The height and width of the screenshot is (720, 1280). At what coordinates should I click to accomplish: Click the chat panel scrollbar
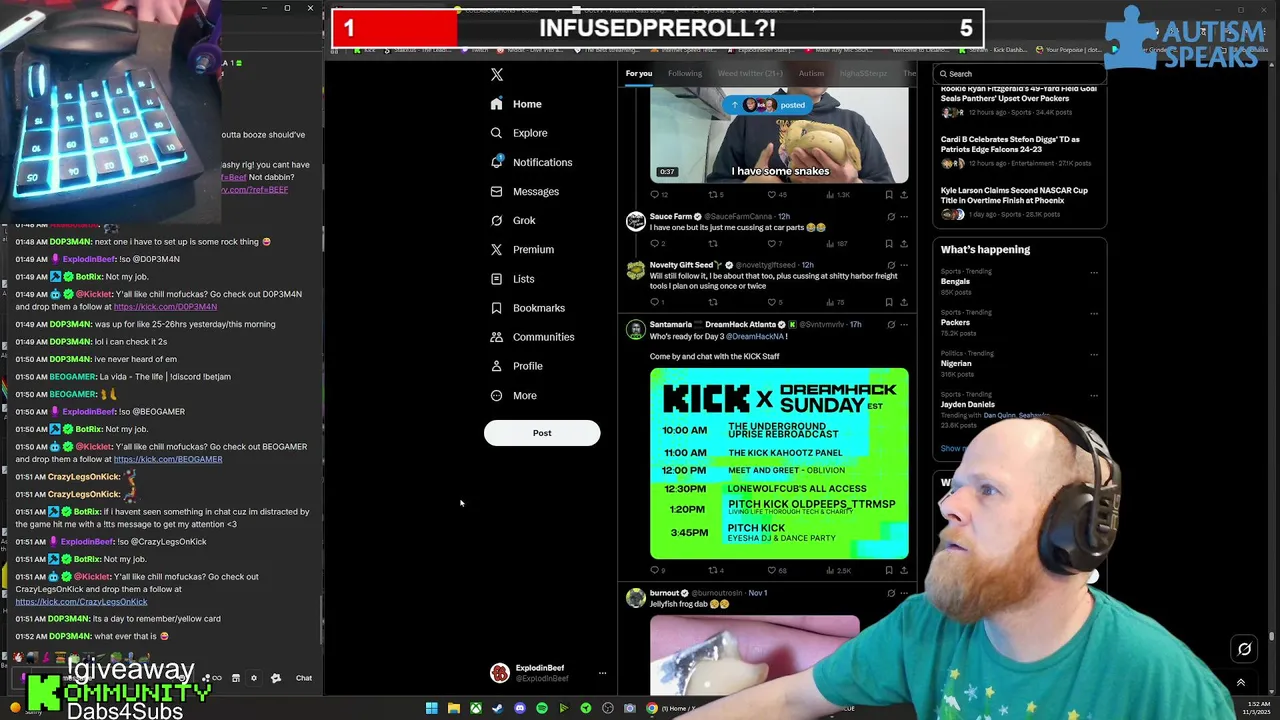tap(321, 620)
